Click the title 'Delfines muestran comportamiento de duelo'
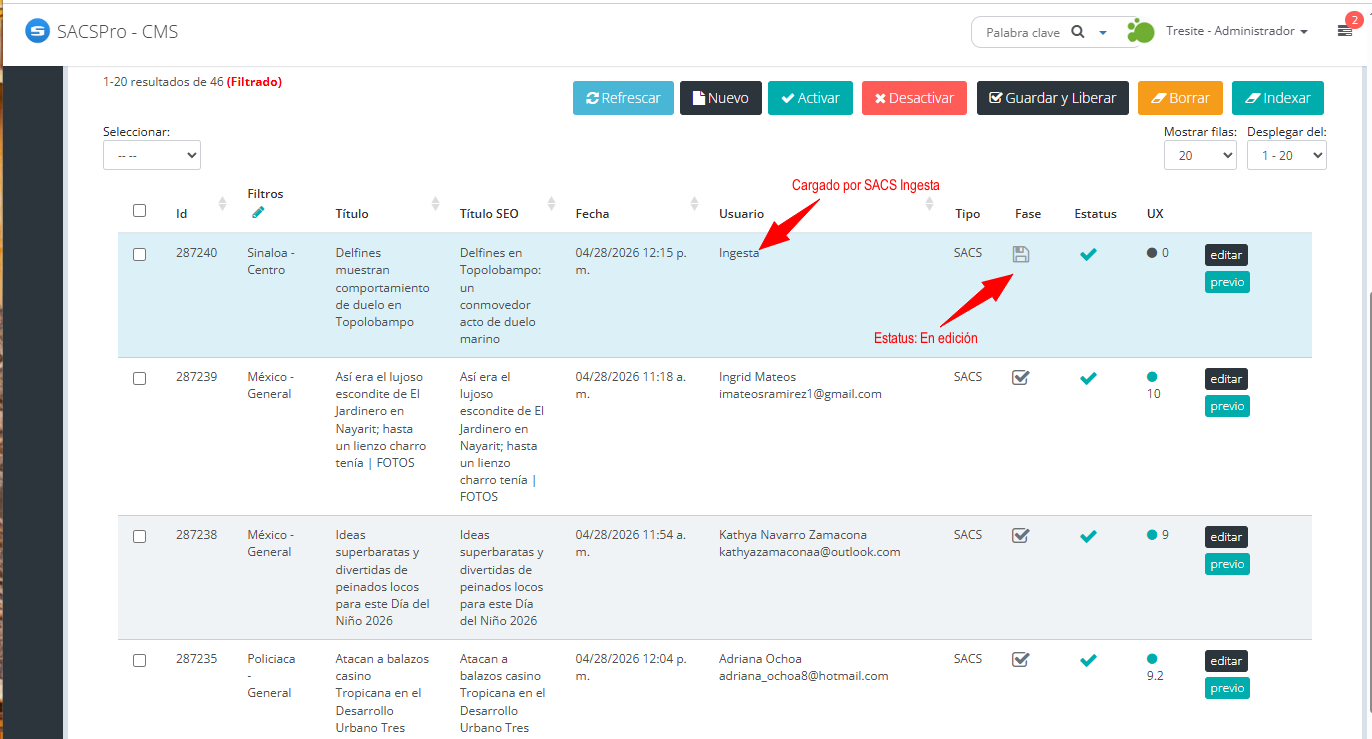Image resolution: width=1372 pixels, height=739 pixels. [383, 288]
